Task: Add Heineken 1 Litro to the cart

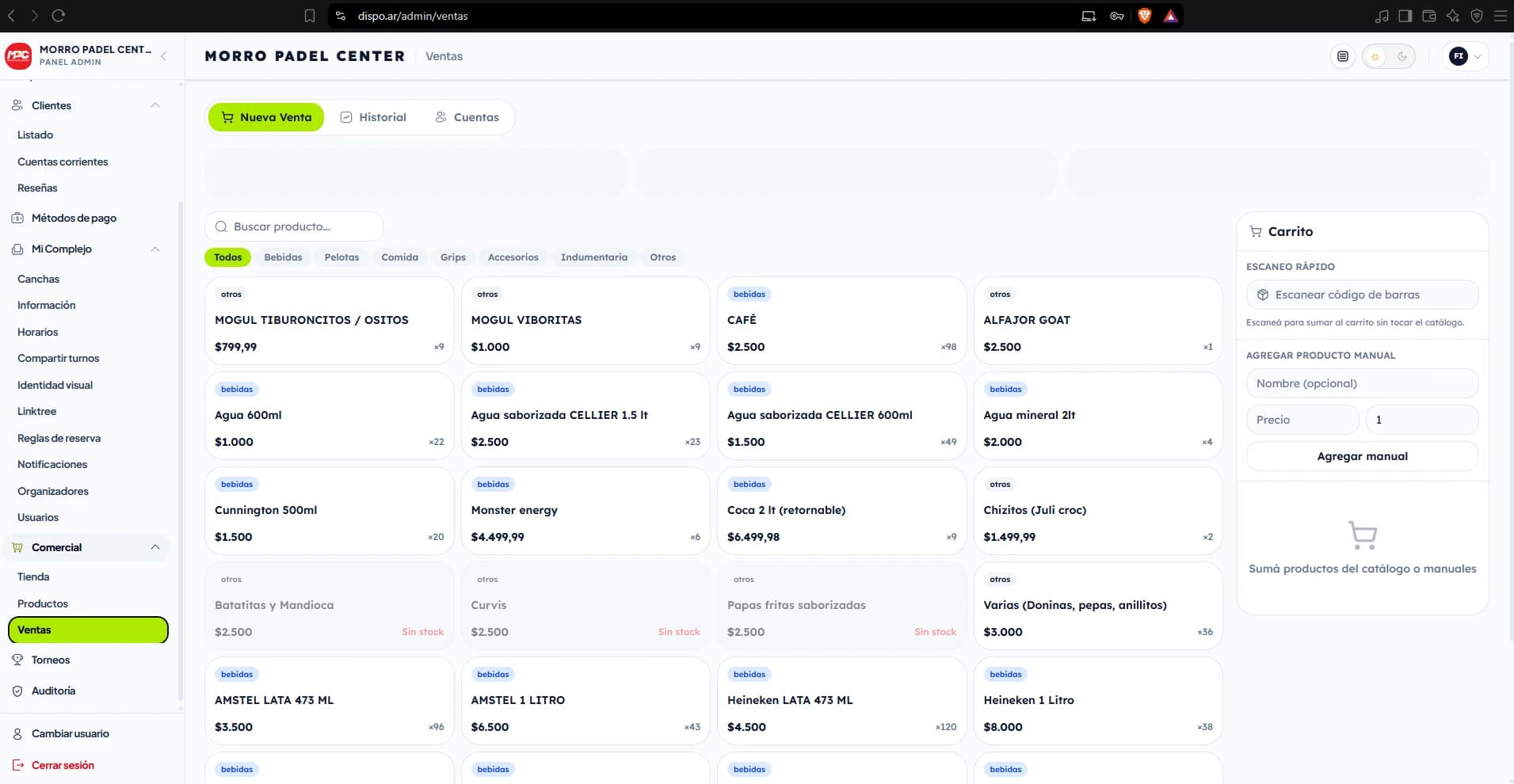Action: click(x=1098, y=701)
